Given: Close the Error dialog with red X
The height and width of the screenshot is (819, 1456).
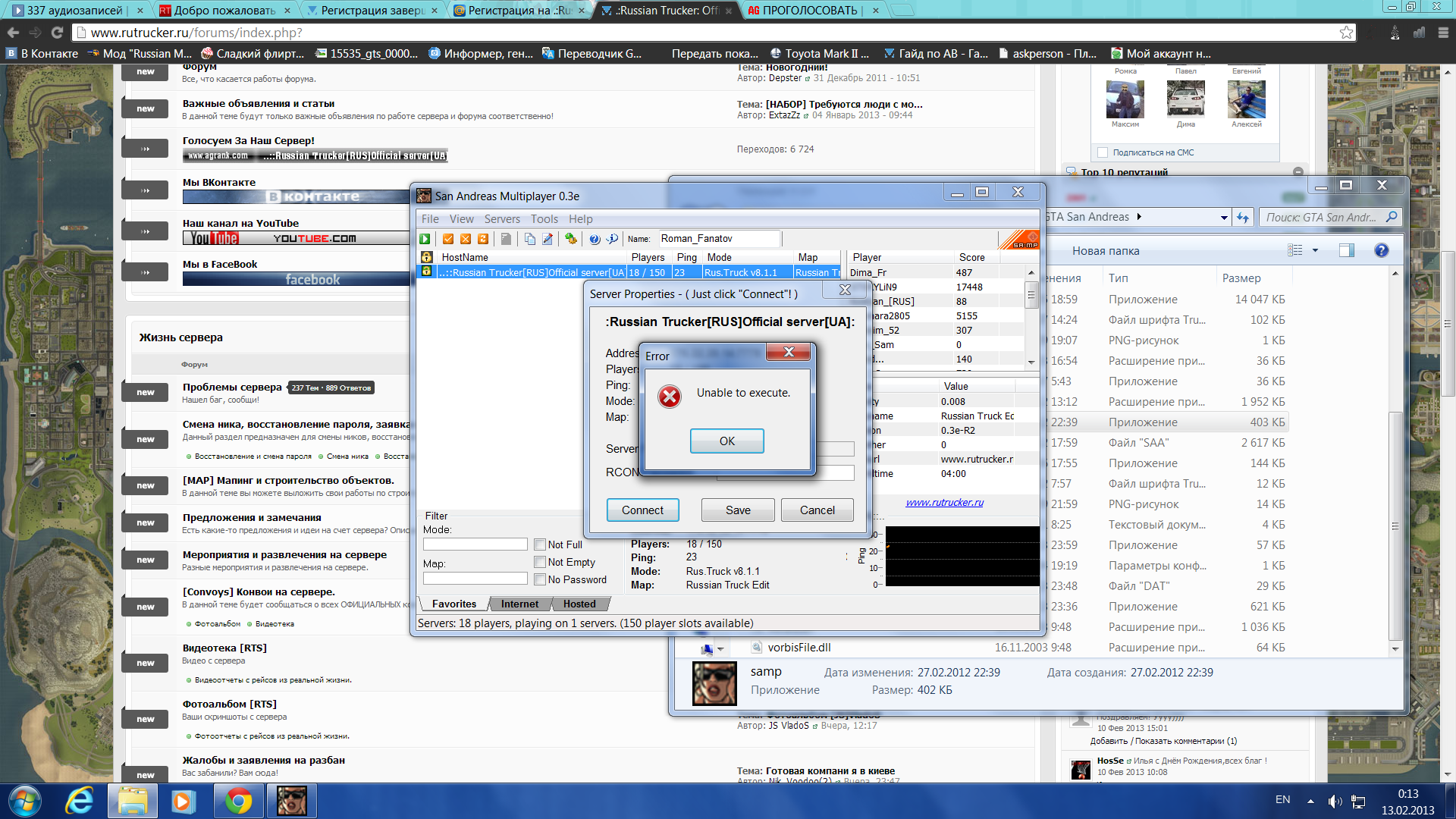Looking at the screenshot, I should [789, 352].
